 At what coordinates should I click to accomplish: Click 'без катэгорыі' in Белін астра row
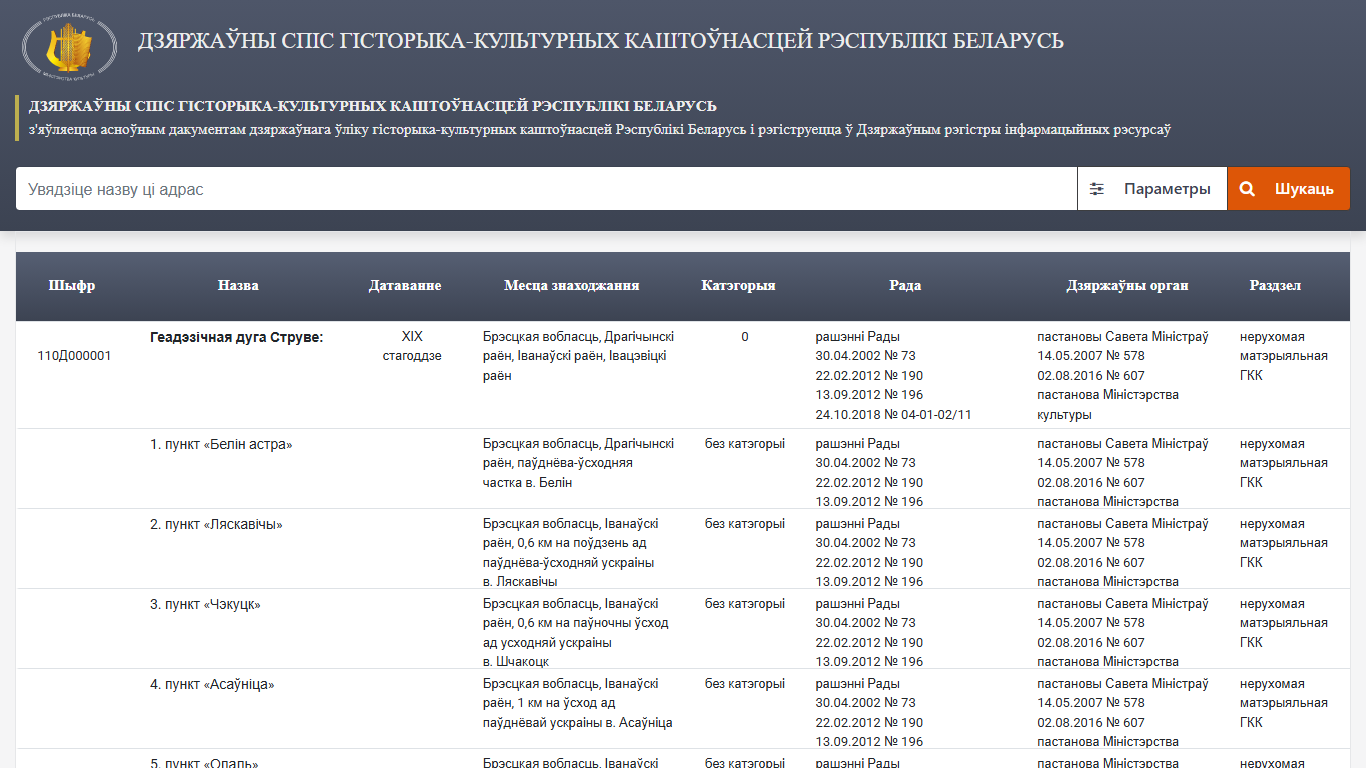[745, 444]
